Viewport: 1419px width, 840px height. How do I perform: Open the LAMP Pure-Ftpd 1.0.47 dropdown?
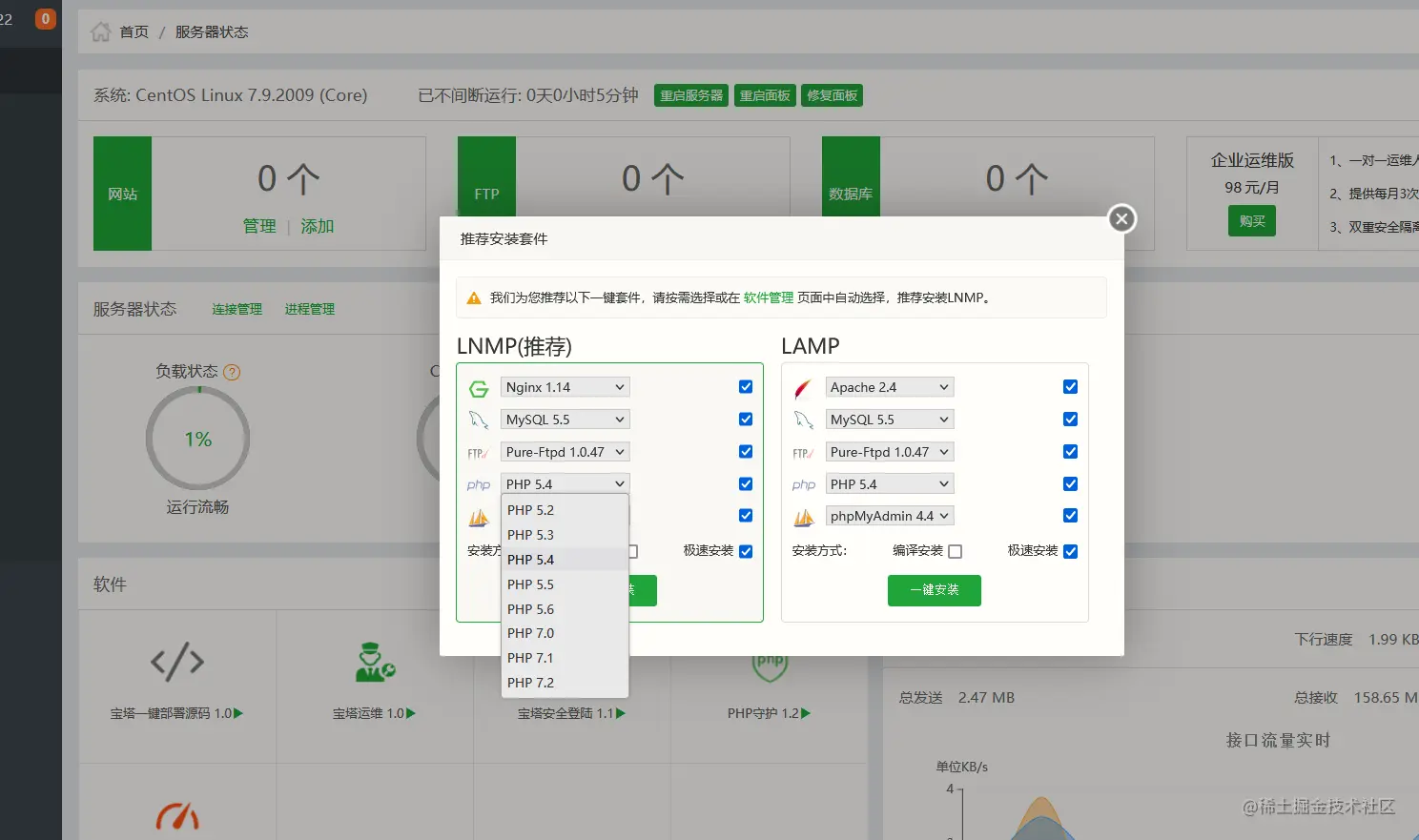coord(890,452)
